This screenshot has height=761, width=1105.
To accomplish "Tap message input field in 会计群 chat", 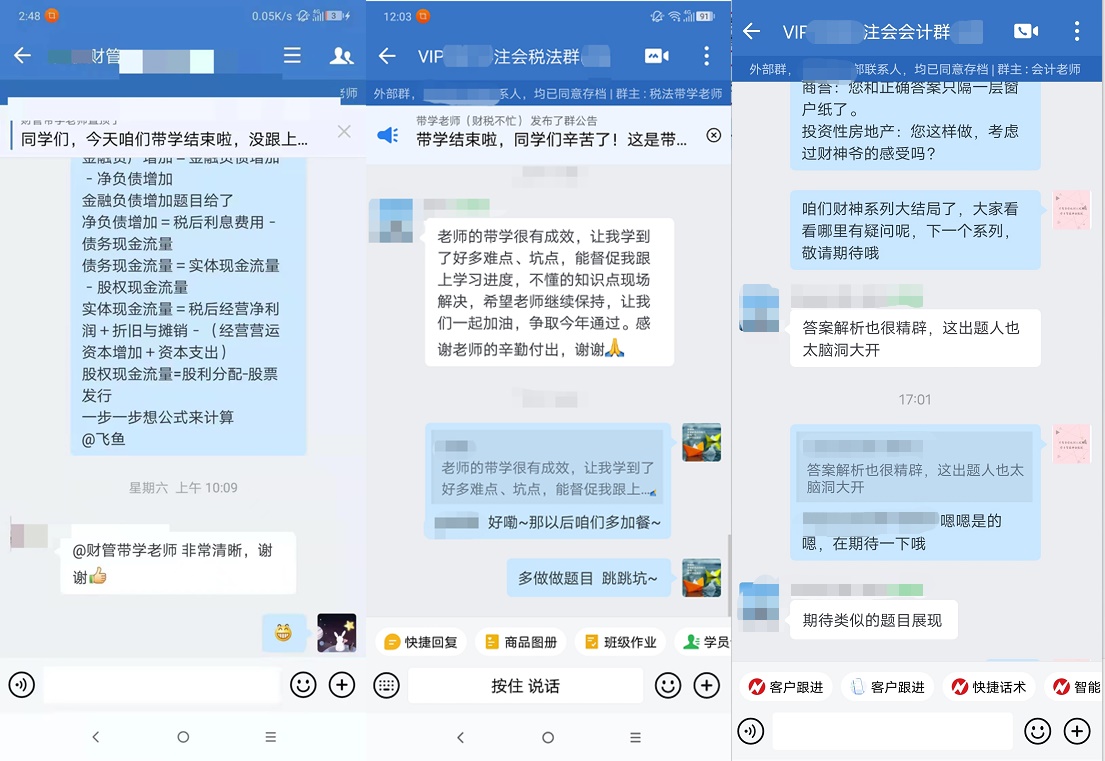I will click(892, 731).
